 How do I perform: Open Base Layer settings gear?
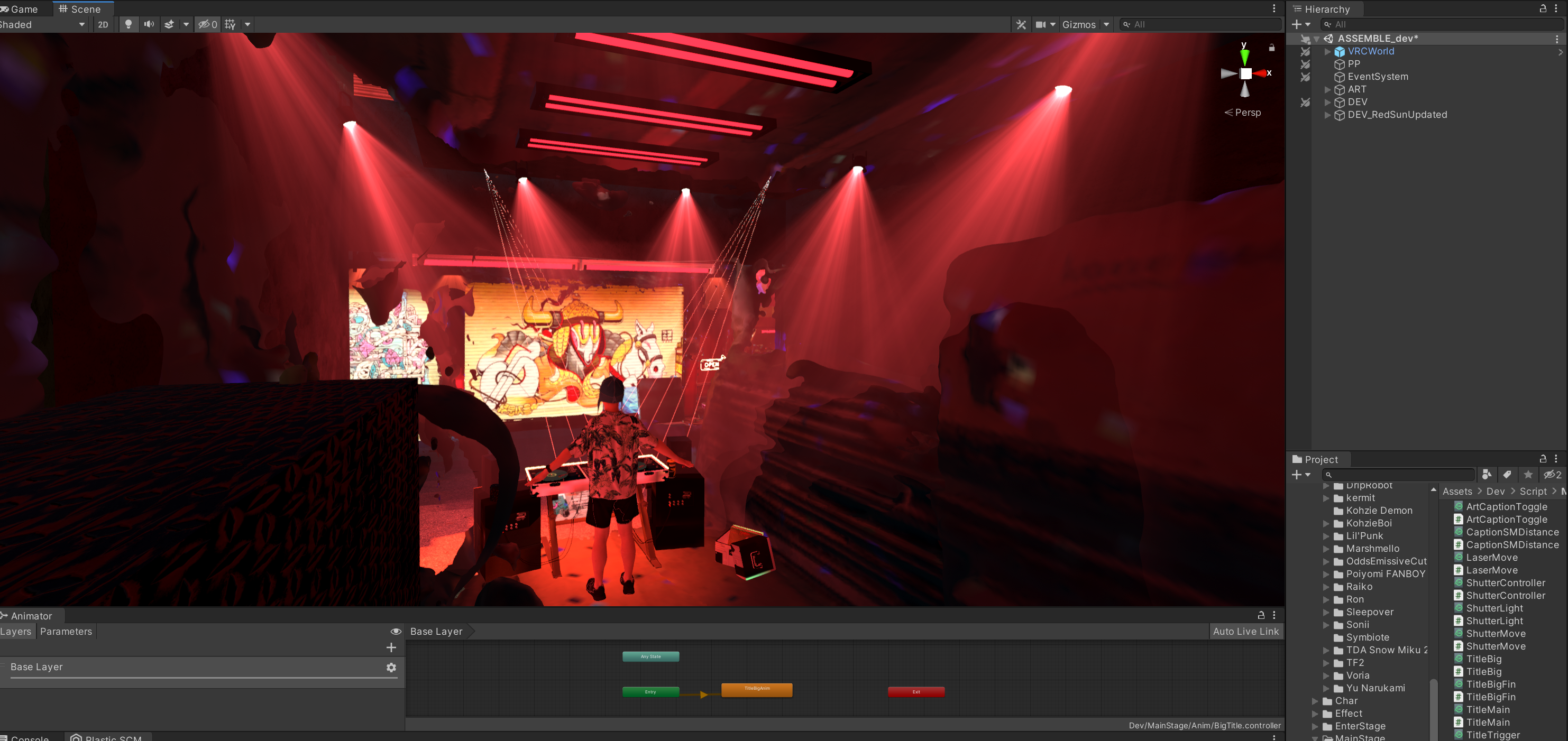point(391,668)
